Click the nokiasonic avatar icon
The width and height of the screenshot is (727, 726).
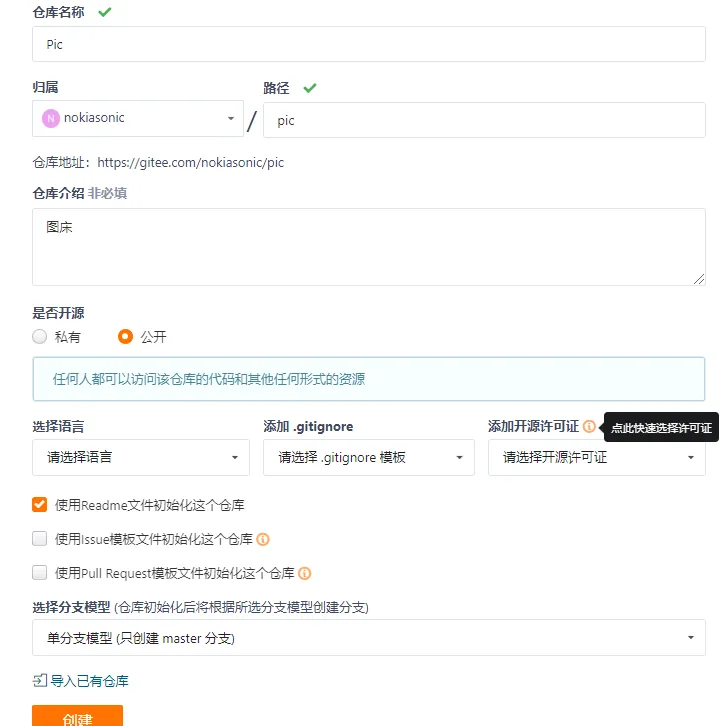(51, 118)
